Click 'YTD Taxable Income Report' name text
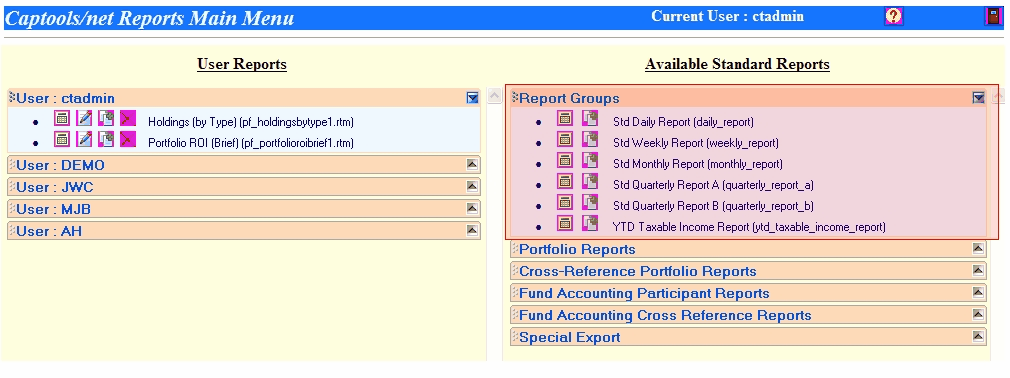Viewport: 1010px width, 378px height. tap(681, 227)
